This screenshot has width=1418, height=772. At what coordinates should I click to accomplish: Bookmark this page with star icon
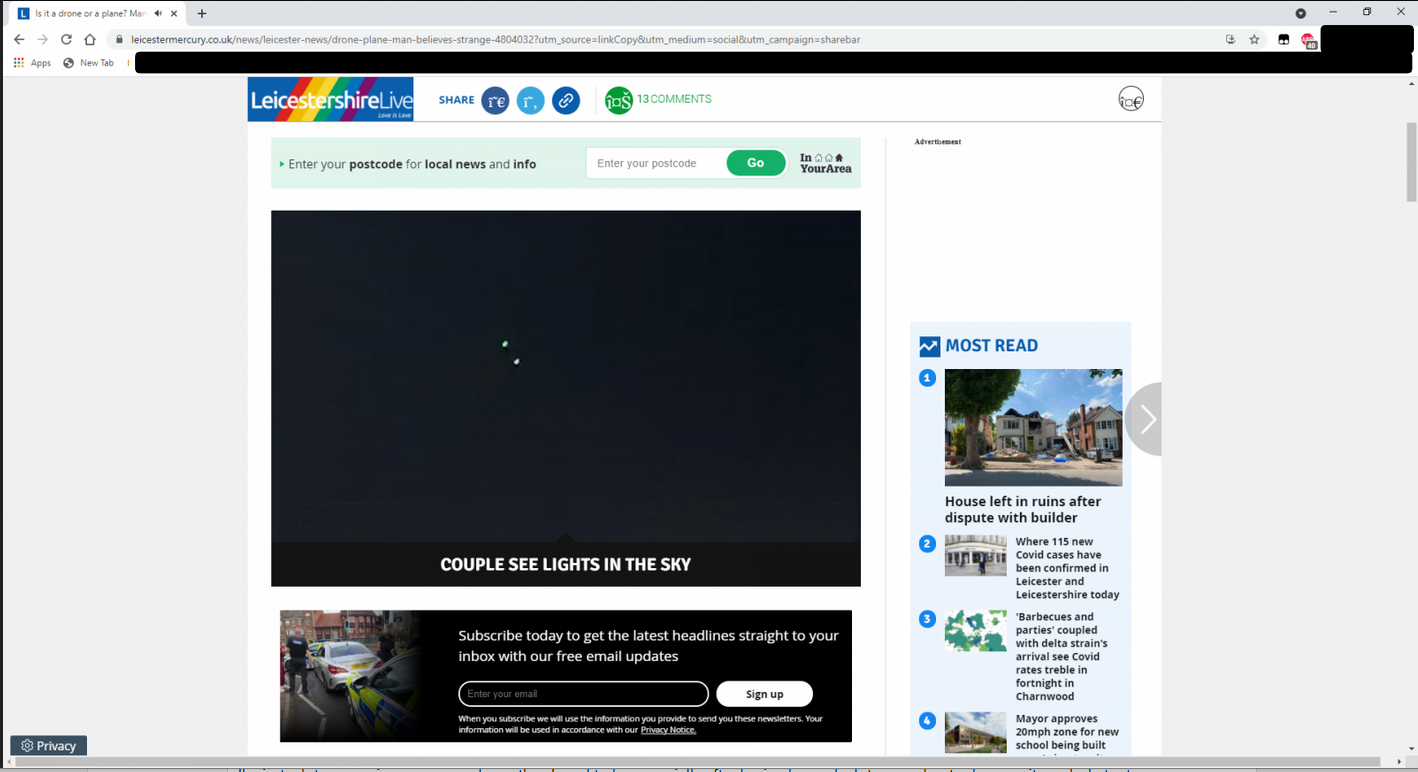click(x=1254, y=40)
